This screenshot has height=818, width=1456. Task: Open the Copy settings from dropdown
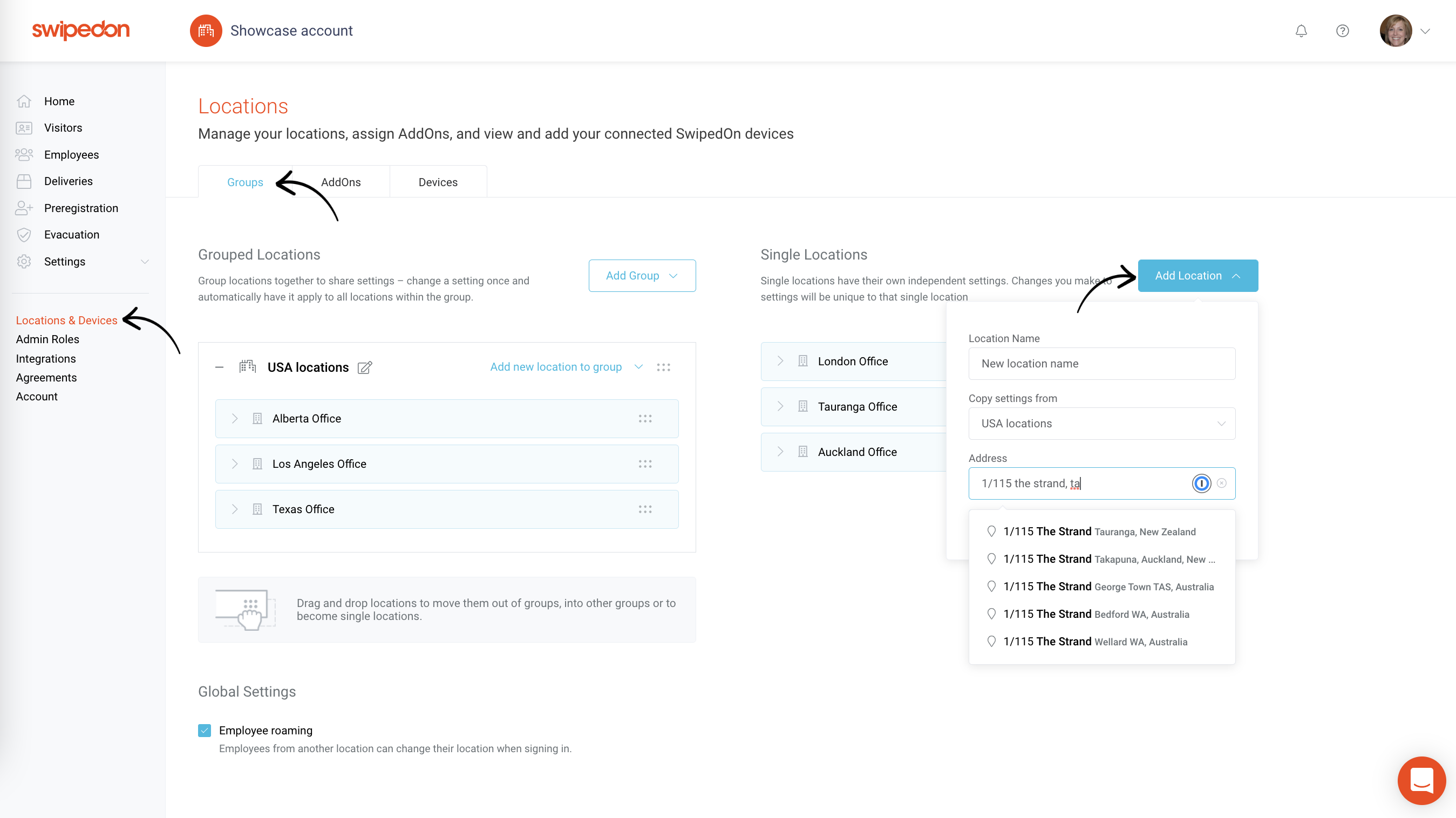point(1101,424)
